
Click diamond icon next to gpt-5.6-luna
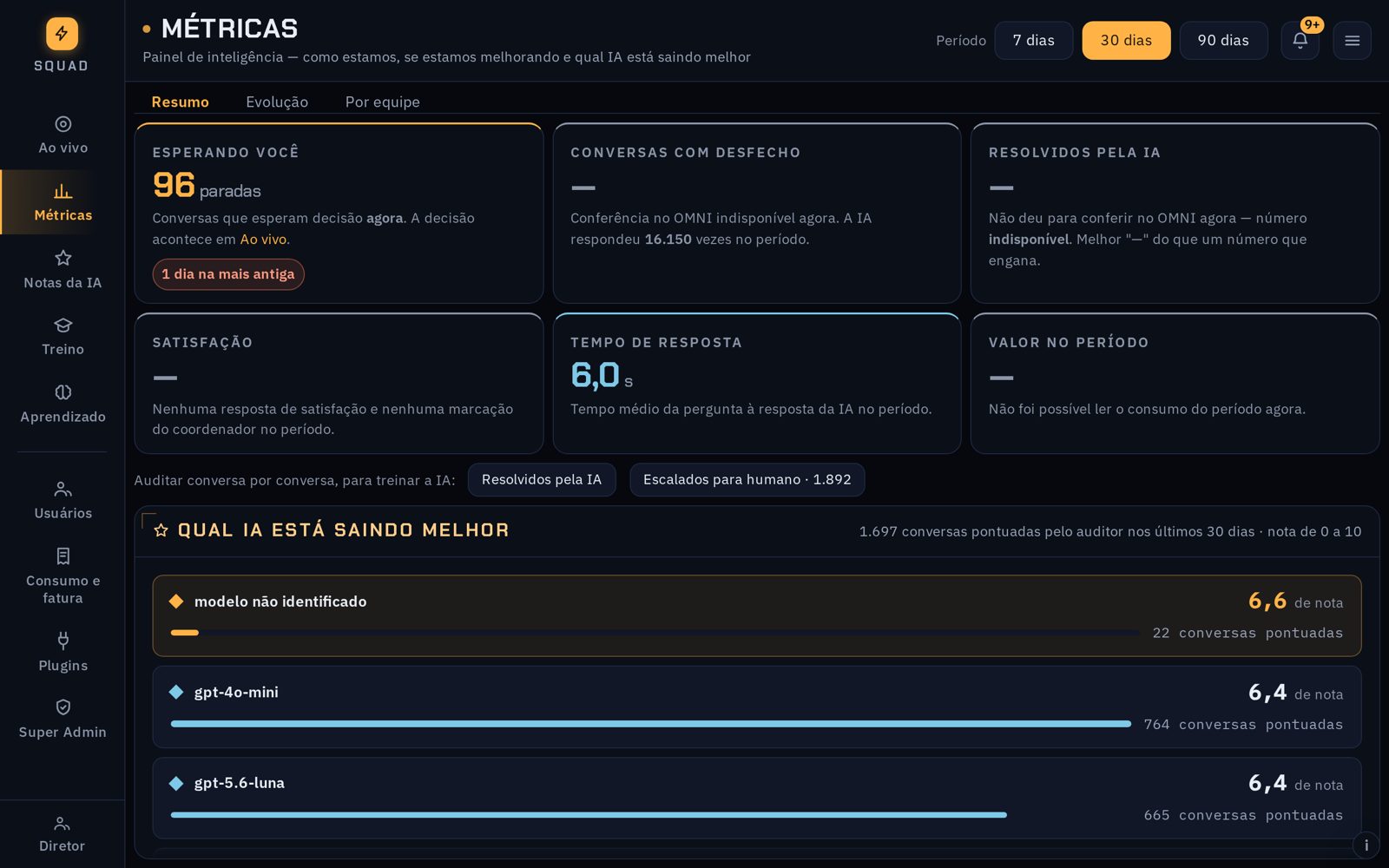(176, 783)
